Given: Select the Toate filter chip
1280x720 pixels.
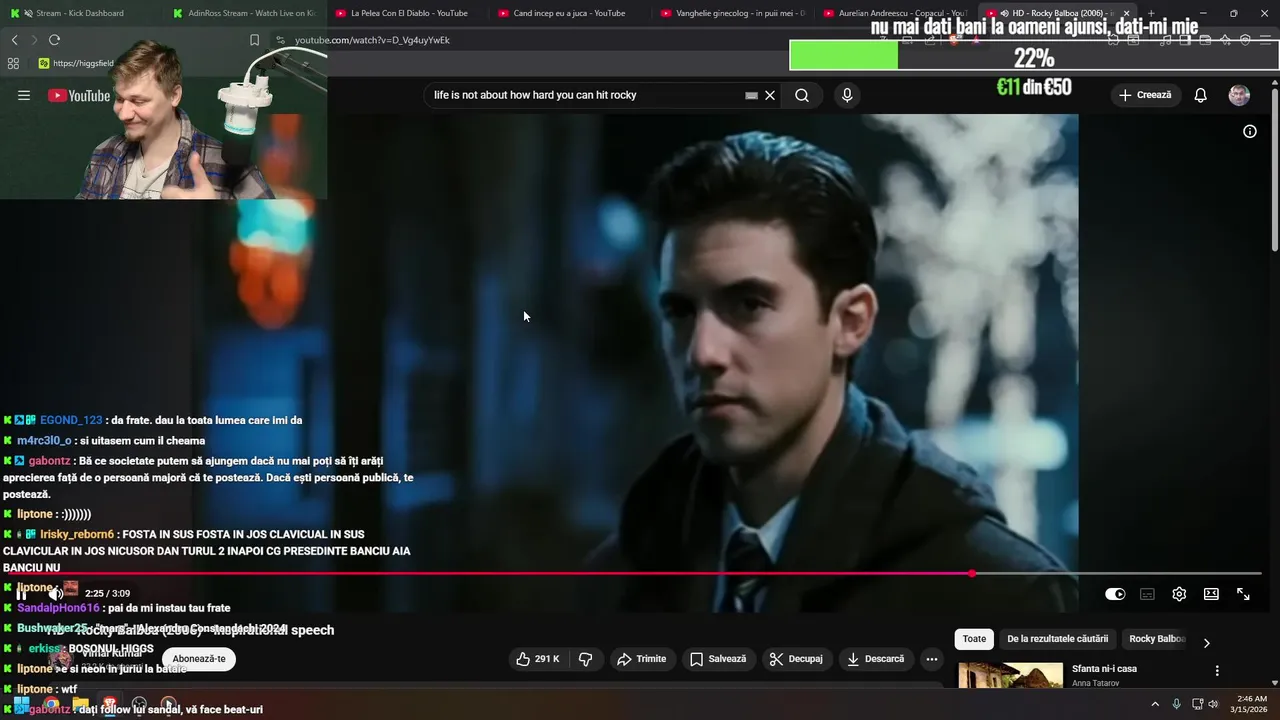Looking at the screenshot, I should [974, 639].
